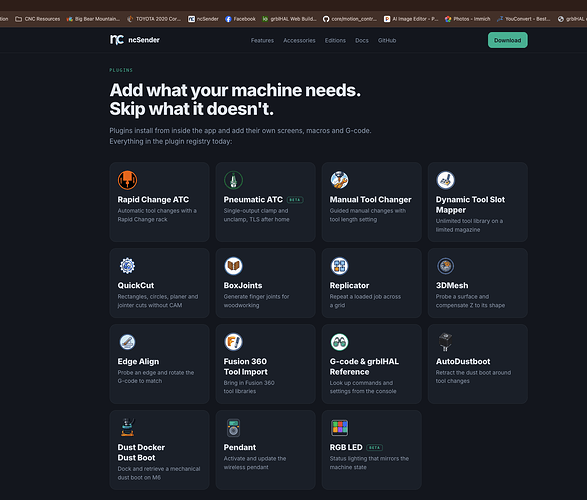Open the QuickCut gear icon

pyautogui.click(x=127, y=266)
